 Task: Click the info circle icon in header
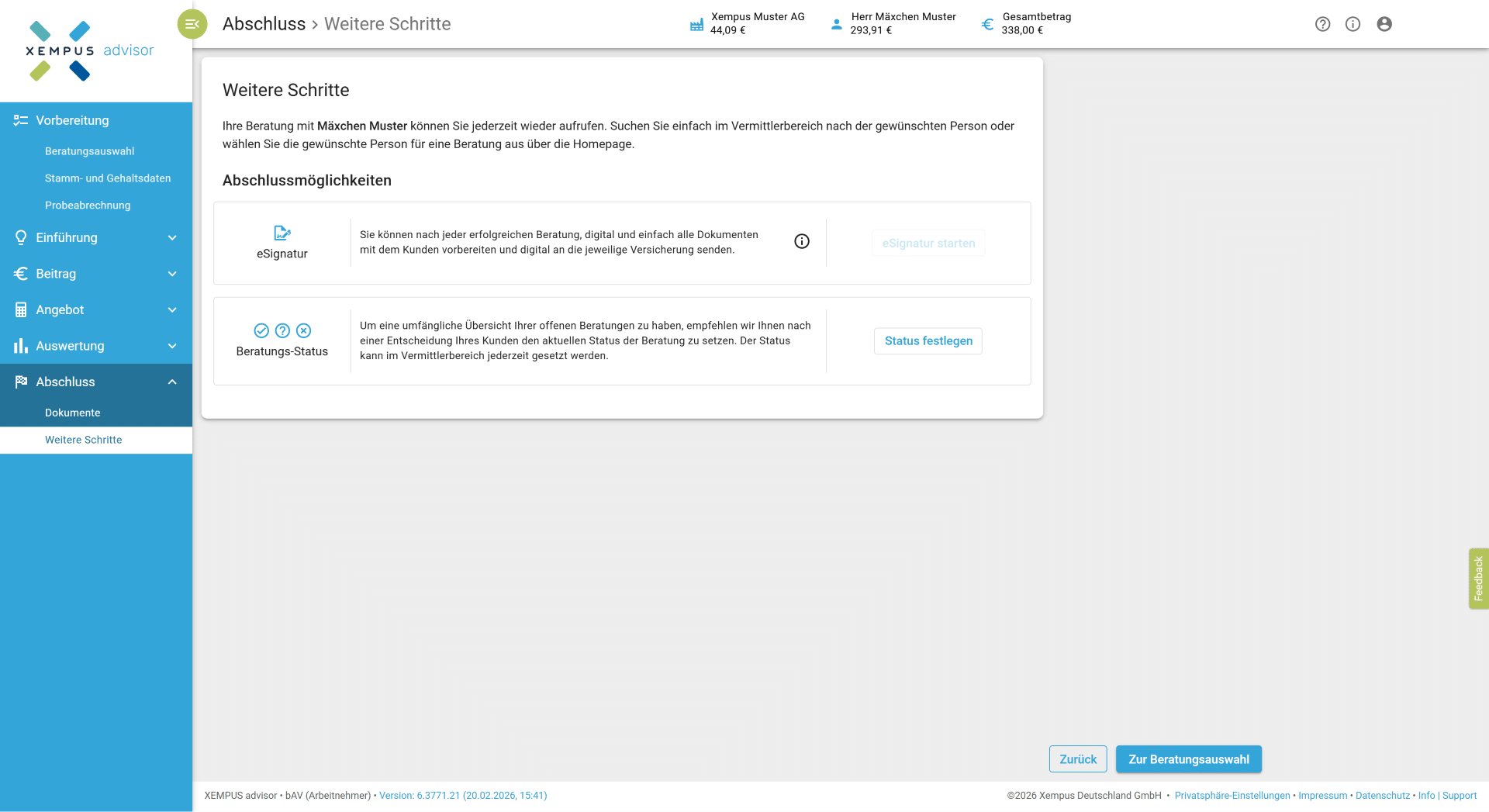click(1353, 24)
